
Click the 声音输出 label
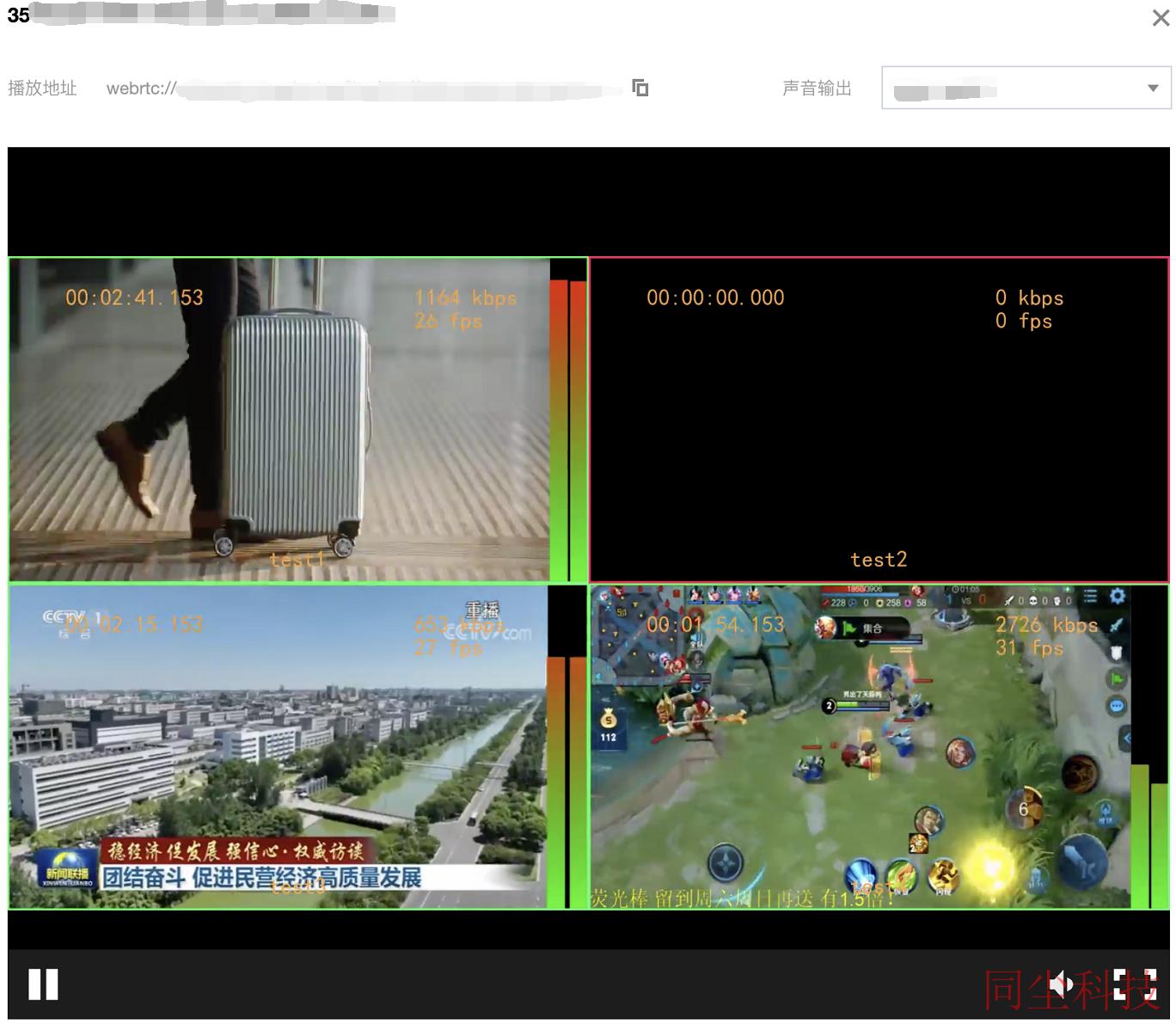[x=817, y=88]
